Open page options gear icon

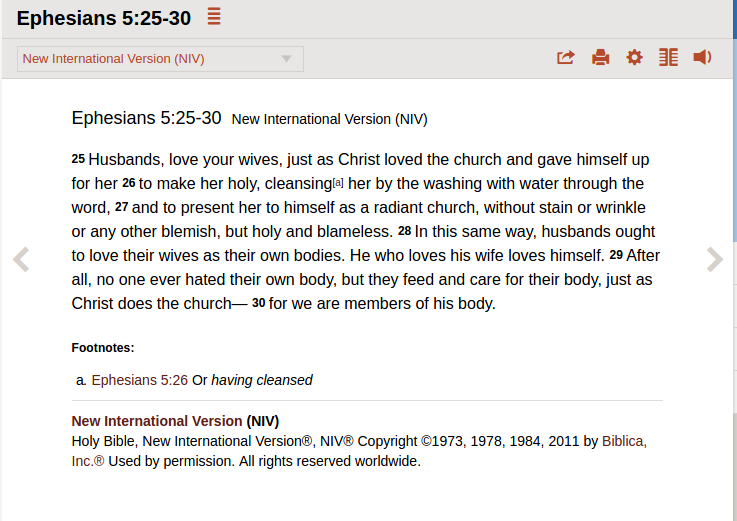pos(635,57)
